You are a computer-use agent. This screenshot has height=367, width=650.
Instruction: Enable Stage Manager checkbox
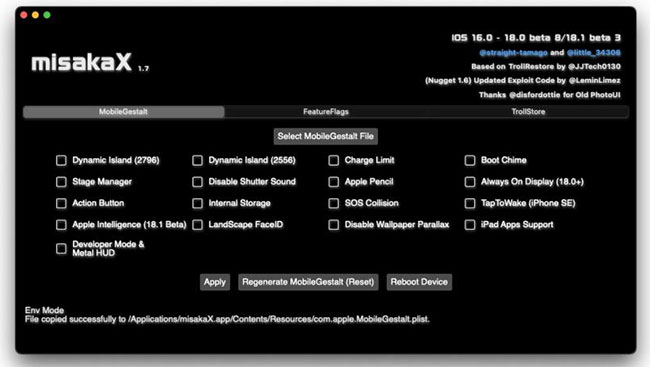[61, 182]
